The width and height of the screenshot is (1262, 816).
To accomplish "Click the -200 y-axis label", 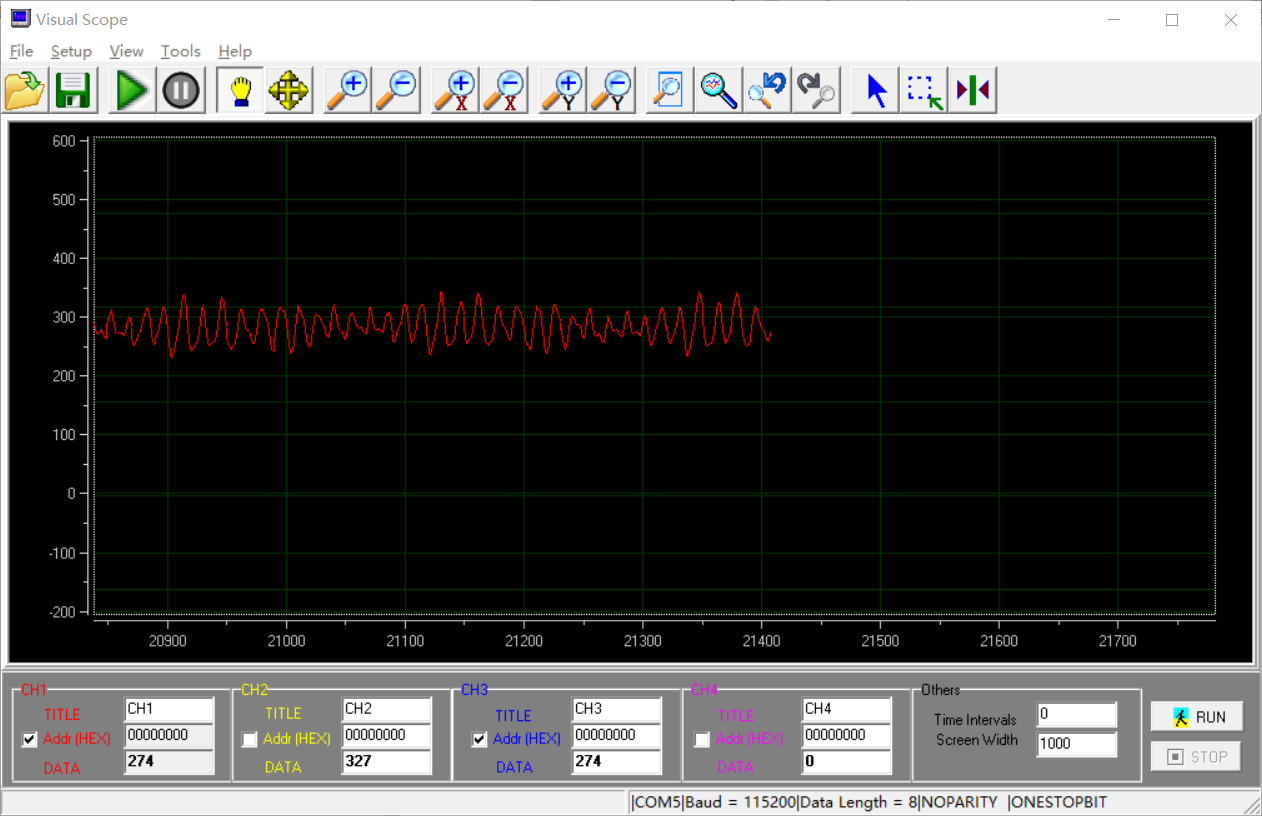I will 61,611.
